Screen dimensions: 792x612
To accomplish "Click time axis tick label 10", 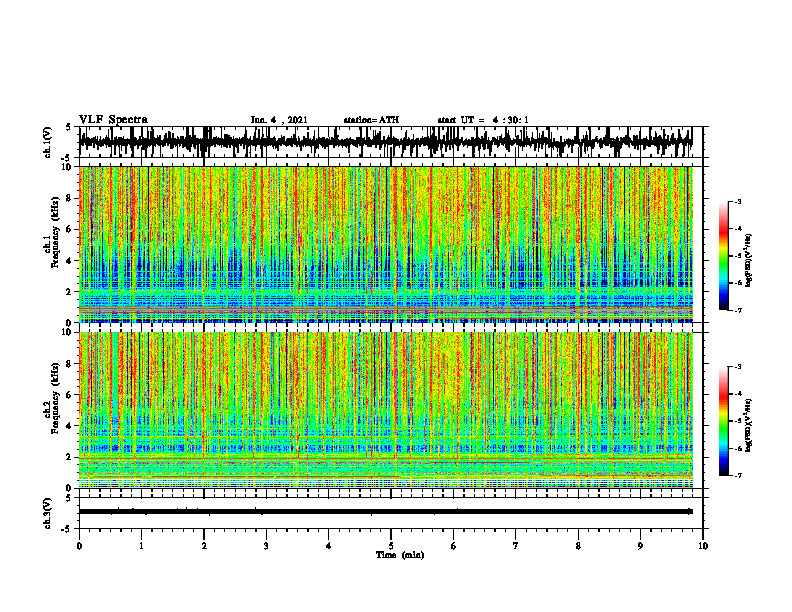I will coord(703,546).
